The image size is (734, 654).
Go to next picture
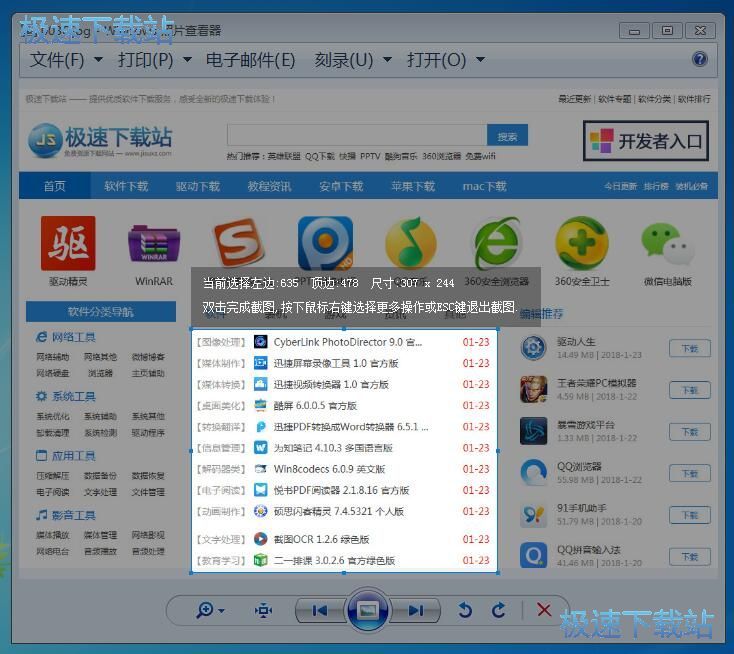pyautogui.click(x=416, y=610)
